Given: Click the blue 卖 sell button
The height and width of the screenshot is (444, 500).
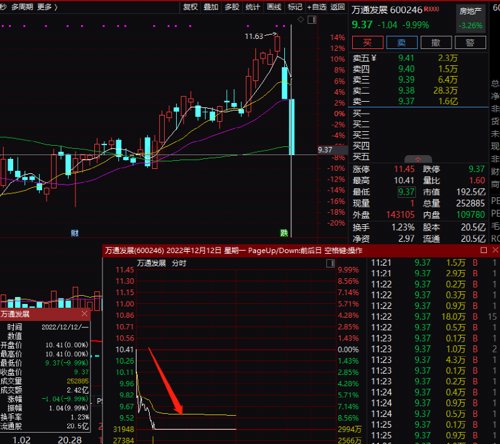Looking at the screenshot, I should click(x=402, y=43).
